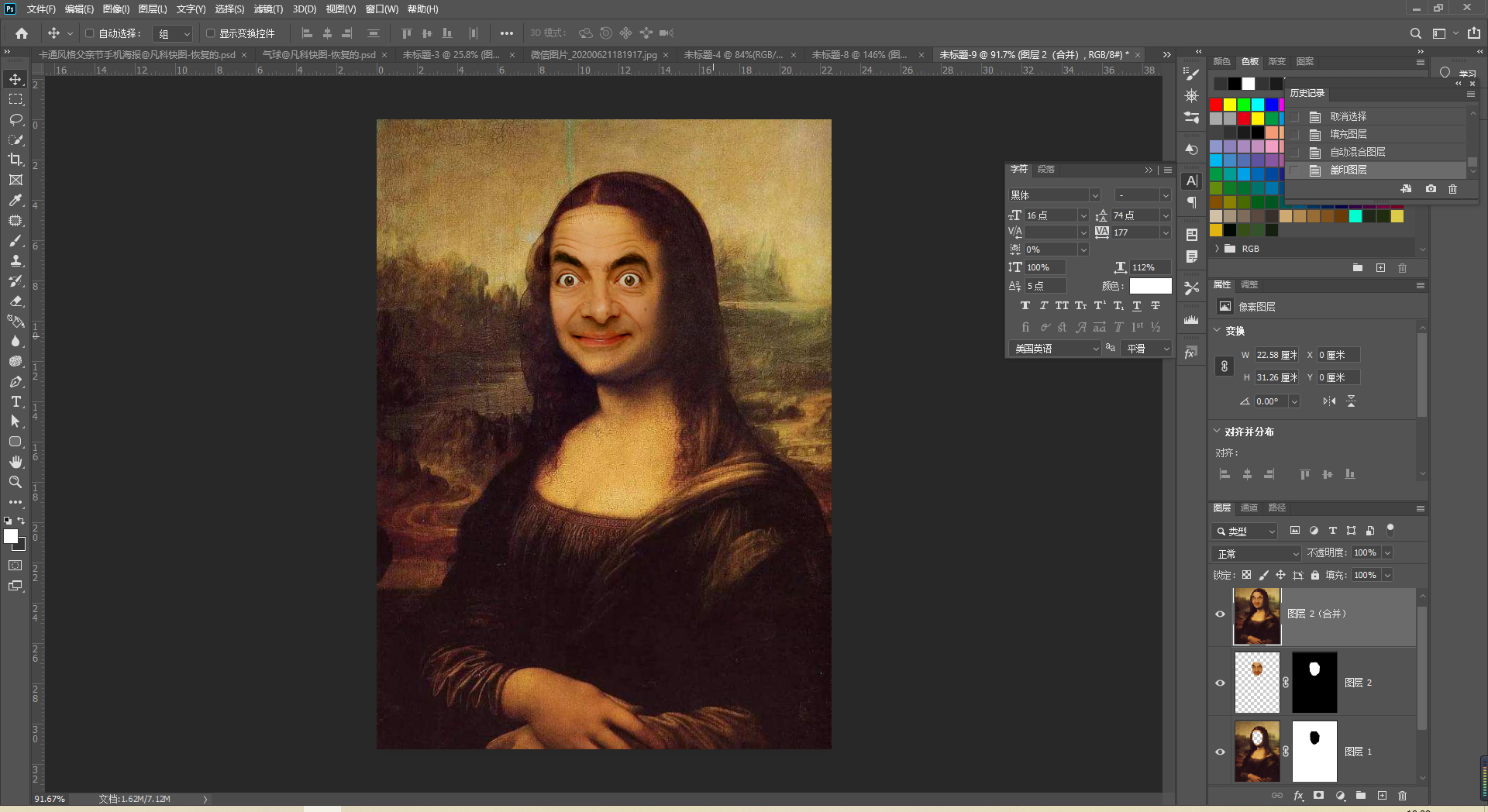Viewport: 1488px width, 812px height.
Task: Click the W width field in Properties
Action: 1276,355
